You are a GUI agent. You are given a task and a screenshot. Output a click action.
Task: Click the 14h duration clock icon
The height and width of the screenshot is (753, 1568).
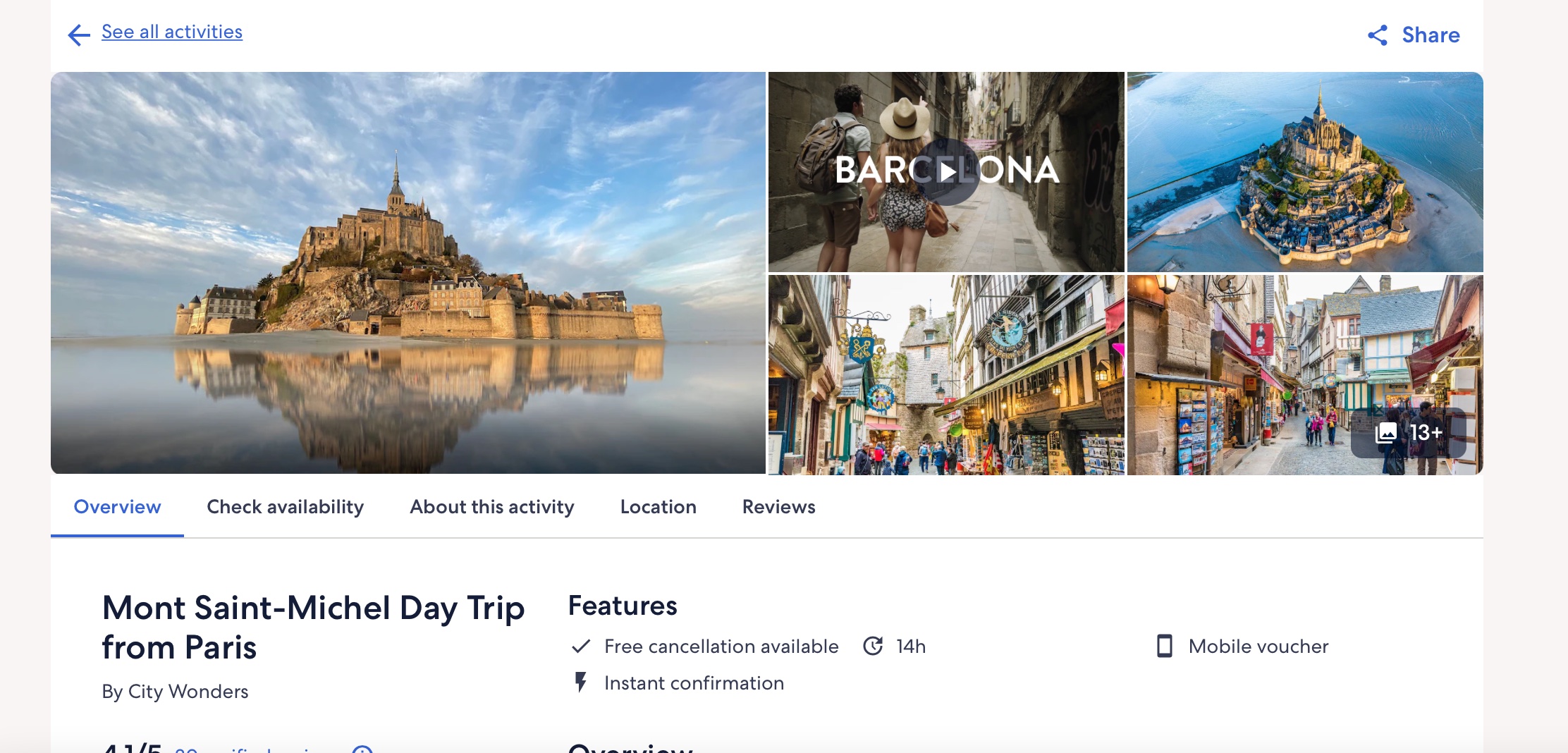point(873,647)
